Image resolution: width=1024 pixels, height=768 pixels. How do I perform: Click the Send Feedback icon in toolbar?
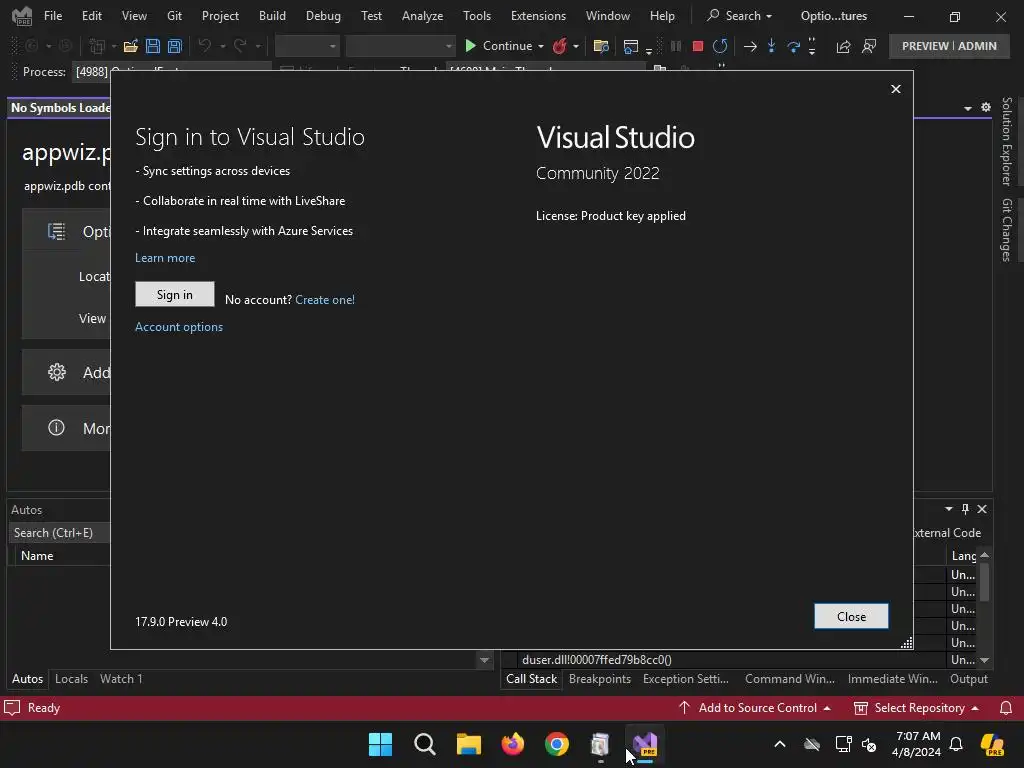(869, 46)
